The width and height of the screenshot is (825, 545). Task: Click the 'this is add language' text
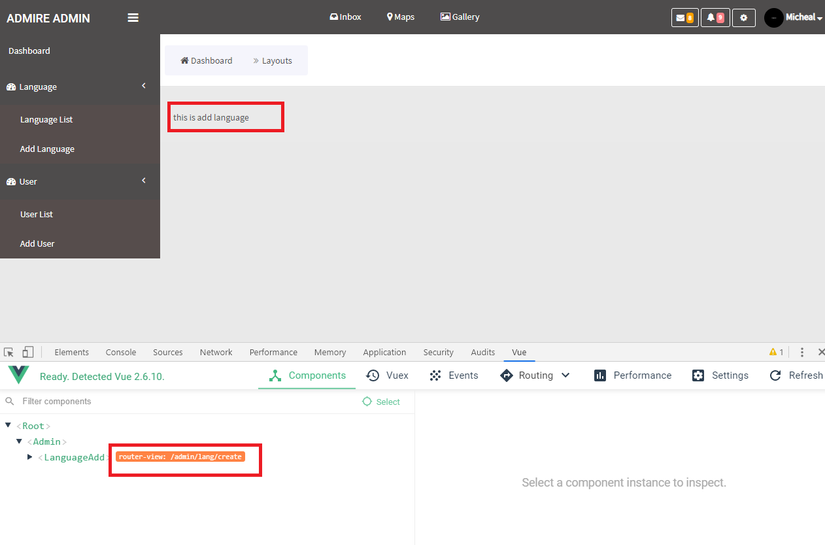tap(211, 117)
